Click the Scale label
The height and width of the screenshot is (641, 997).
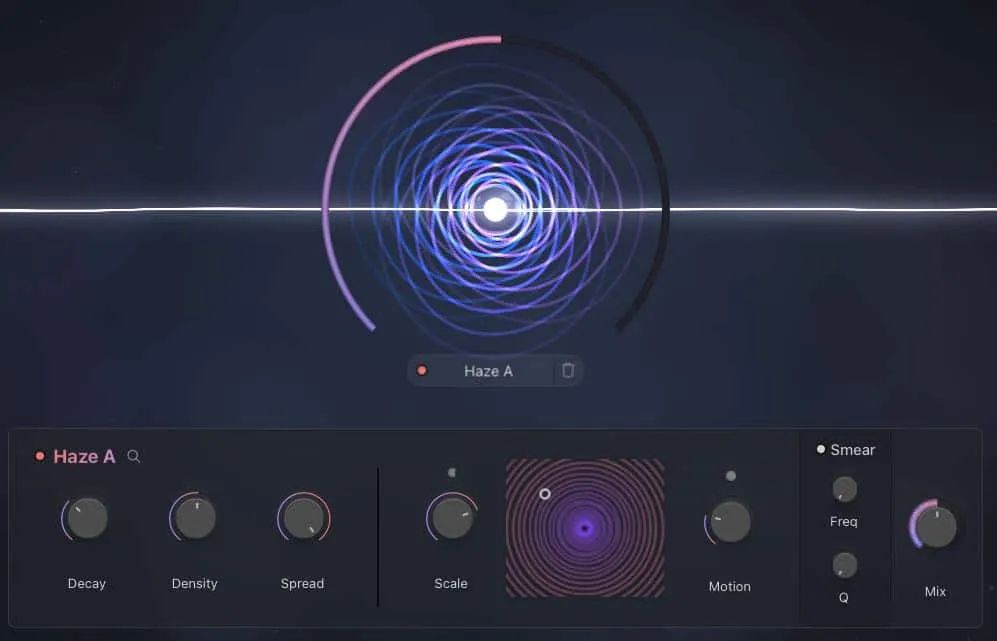451,584
